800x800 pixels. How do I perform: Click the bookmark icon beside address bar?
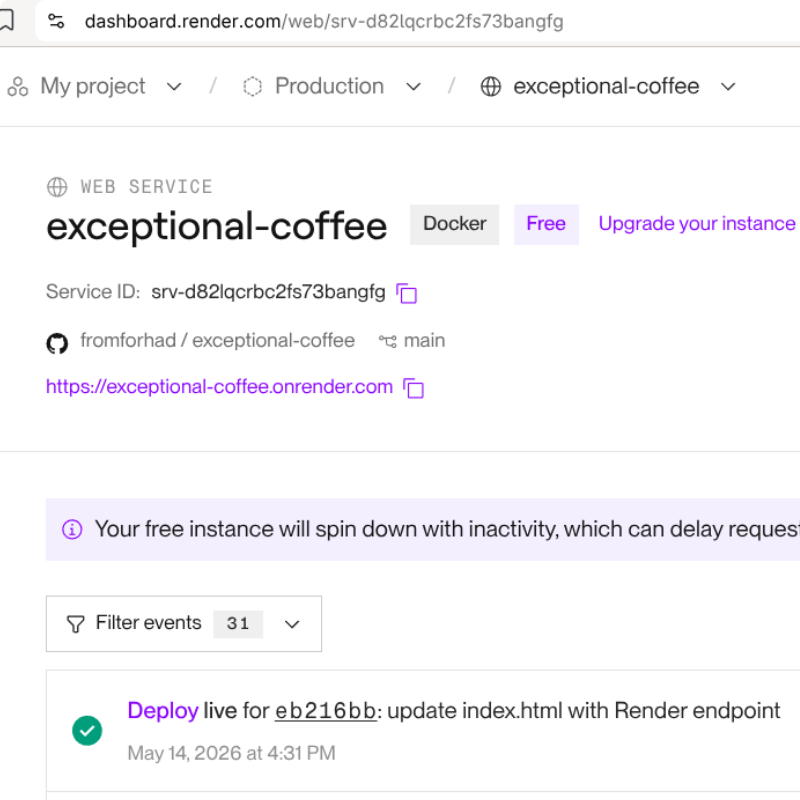point(6,21)
